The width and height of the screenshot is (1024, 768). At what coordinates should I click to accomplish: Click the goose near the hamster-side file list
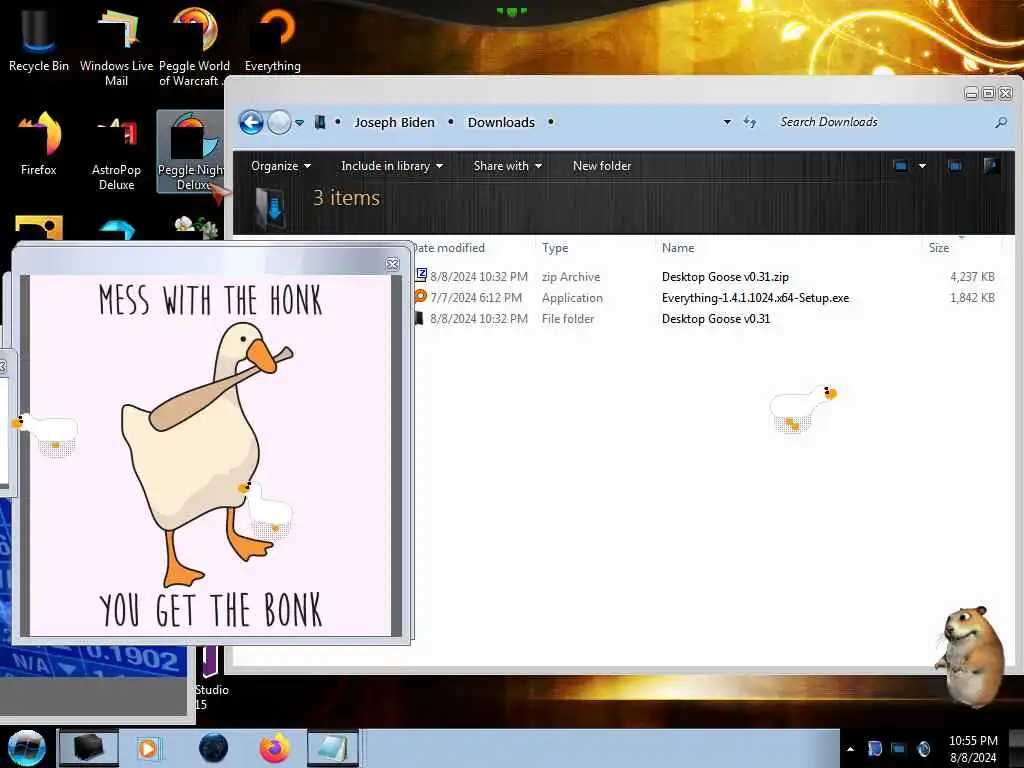point(803,409)
